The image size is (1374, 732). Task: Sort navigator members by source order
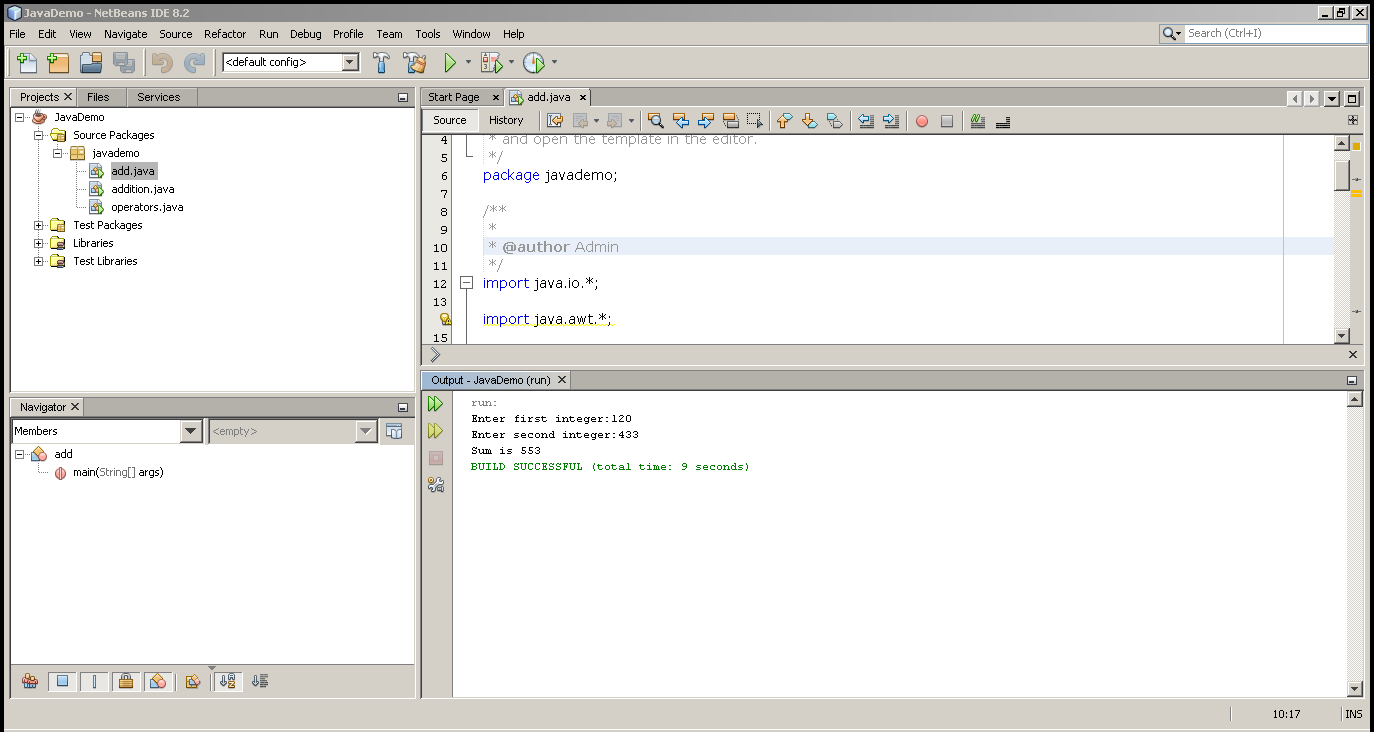[260, 681]
